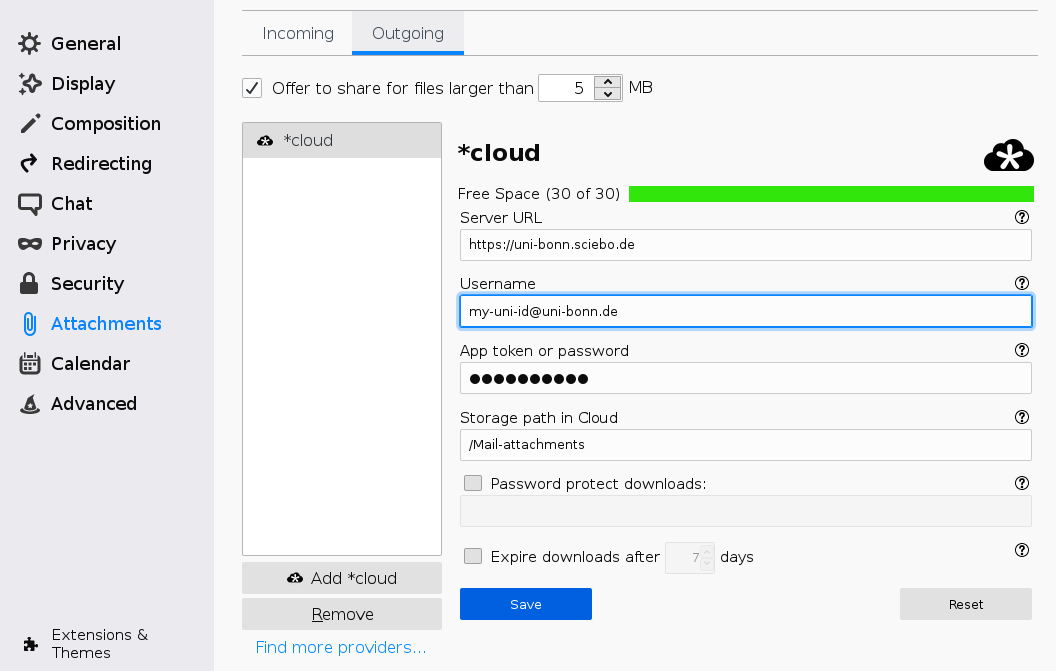Switch to the Incoming tab

(x=297, y=33)
